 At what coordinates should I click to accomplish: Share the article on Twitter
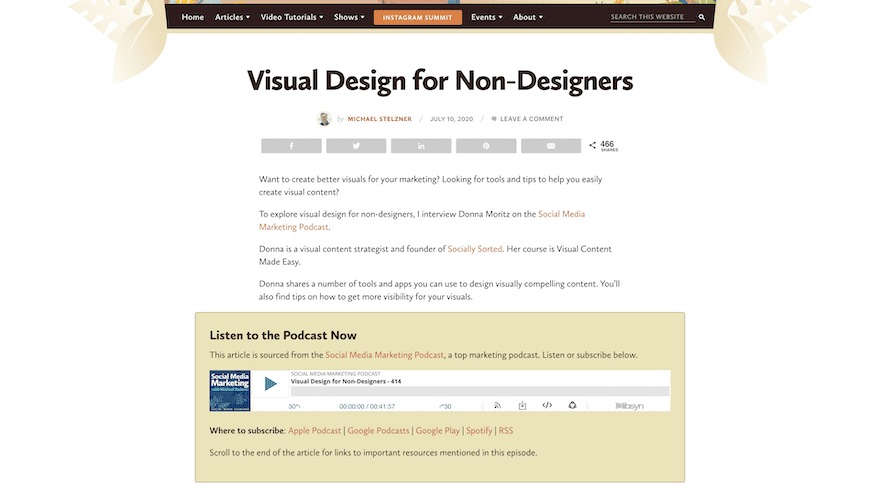356,146
